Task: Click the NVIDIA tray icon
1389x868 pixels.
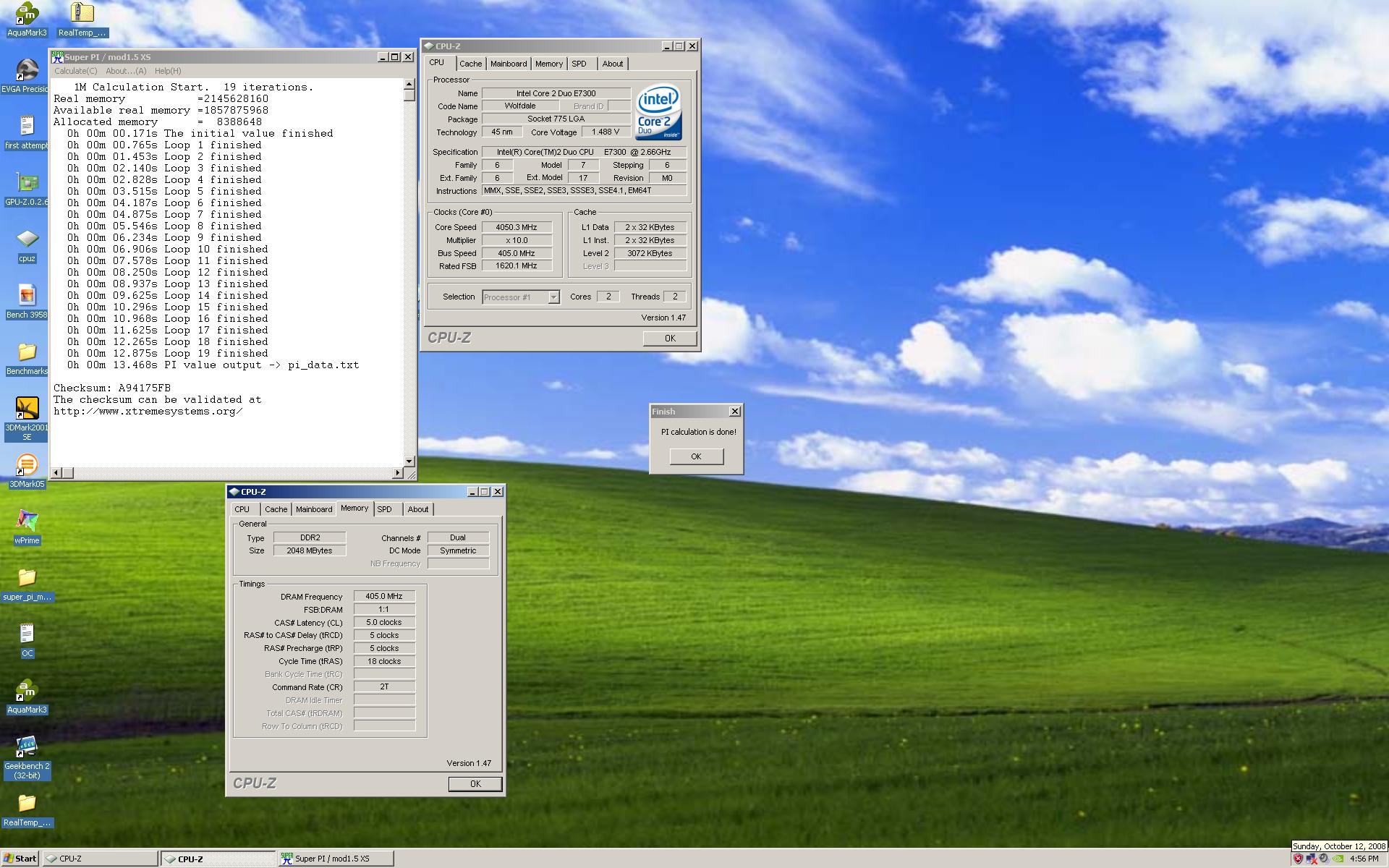Action: tap(1338, 859)
